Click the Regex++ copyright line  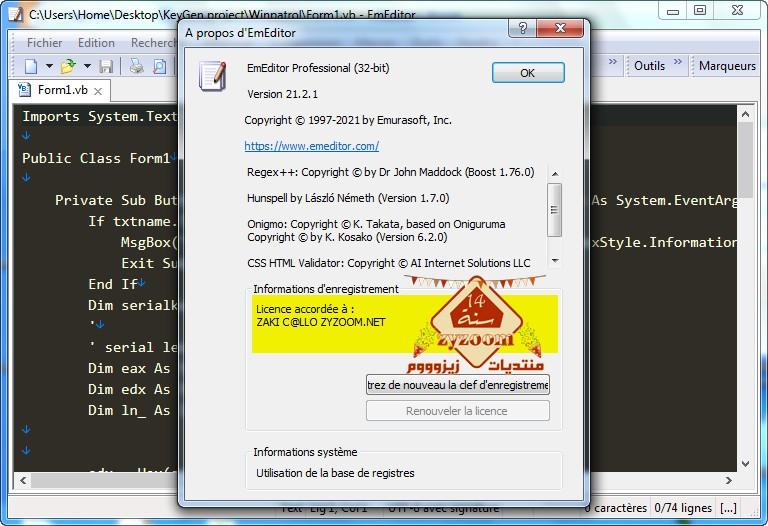coord(391,172)
